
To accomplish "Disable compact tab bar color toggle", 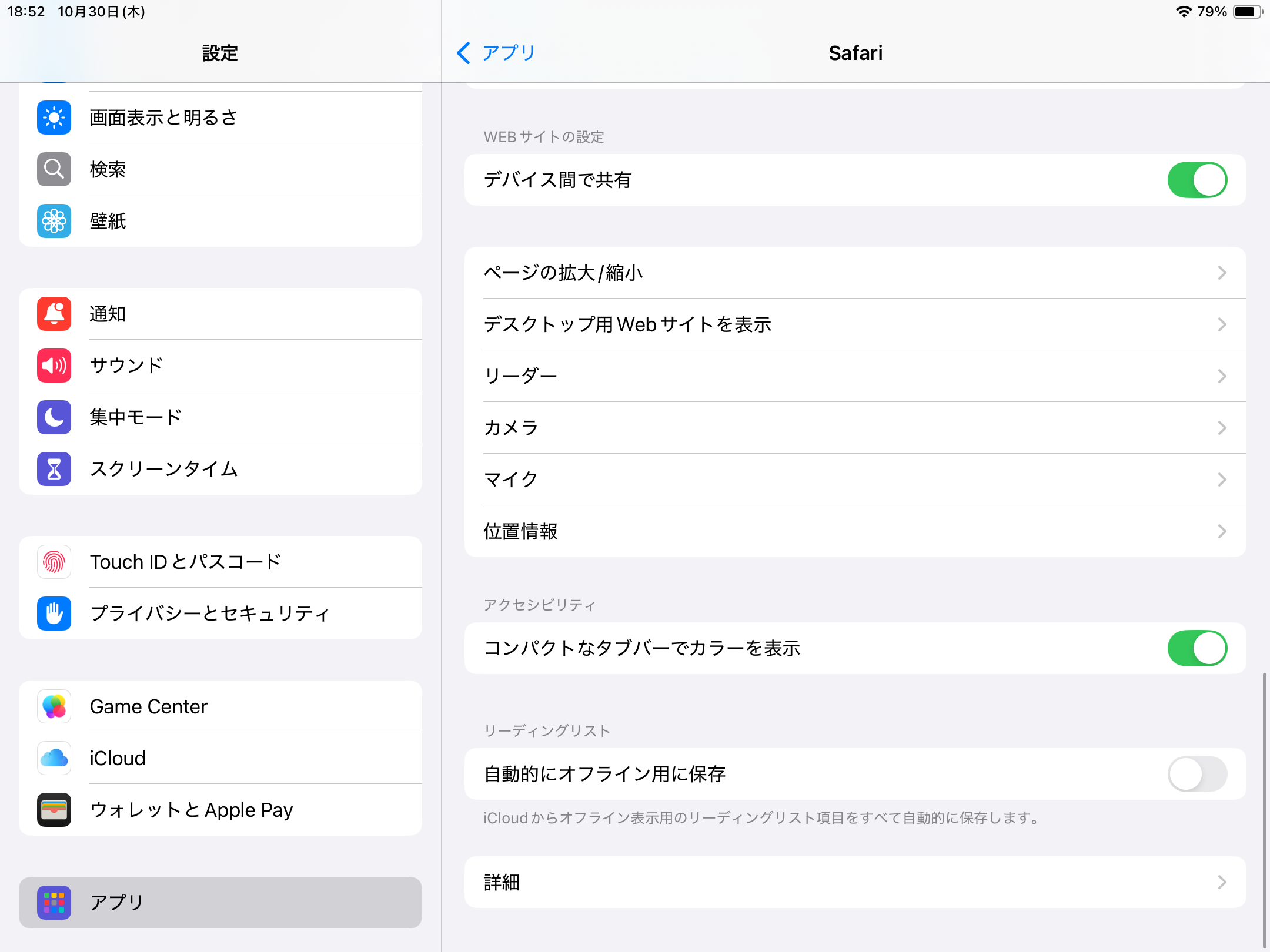I will 1197,648.
